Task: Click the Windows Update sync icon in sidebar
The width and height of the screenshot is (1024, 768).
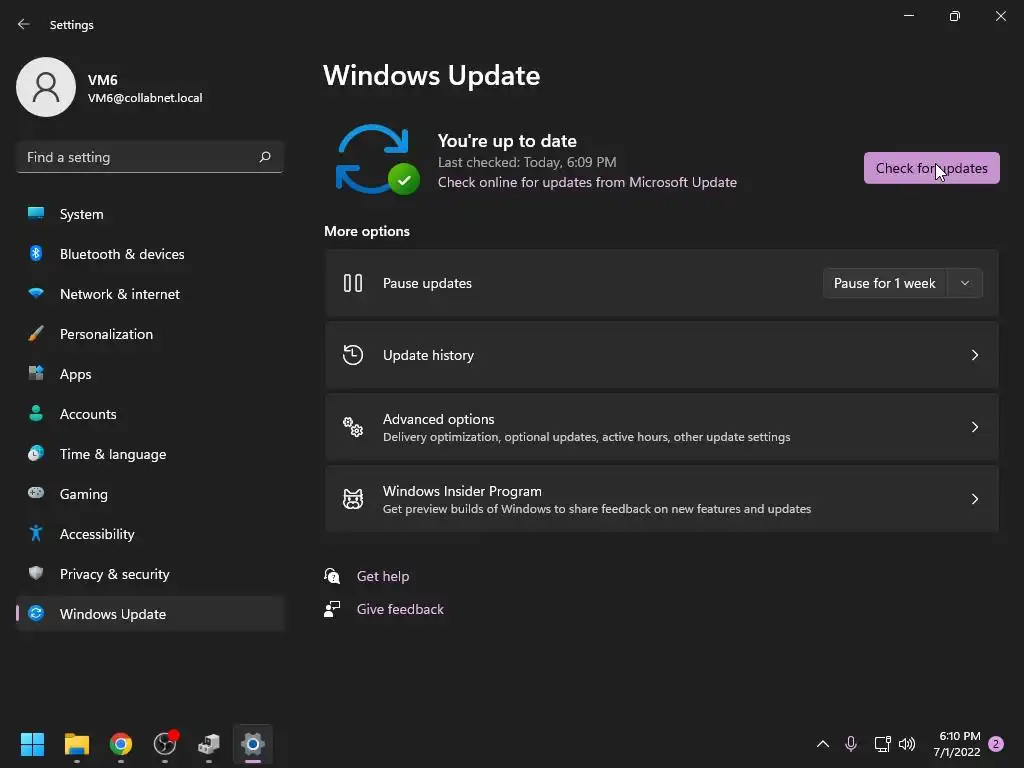Action: tap(36, 613)
